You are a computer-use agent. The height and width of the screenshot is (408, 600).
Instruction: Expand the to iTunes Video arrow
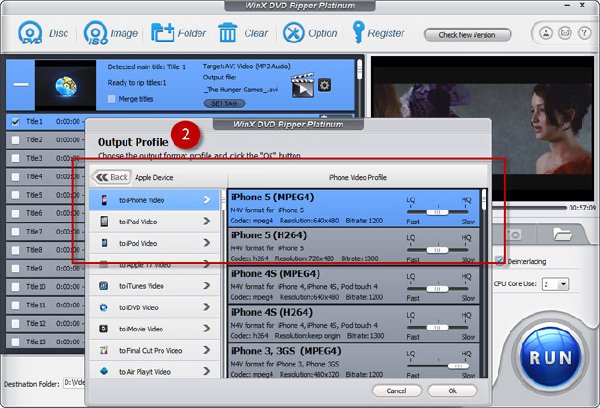pos(207,286)
